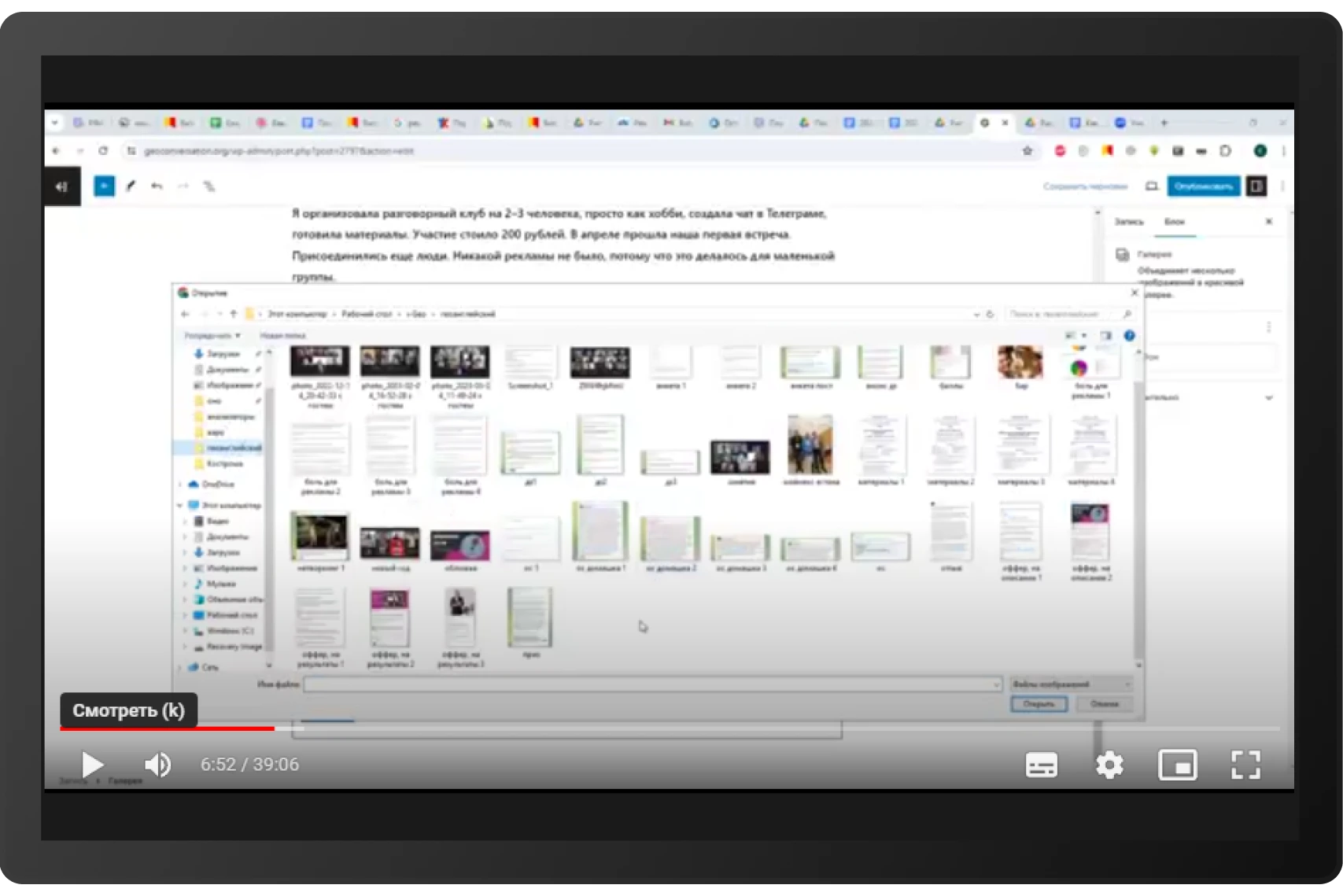Open the 'Упорядочить' dropdown in file dialog

point(212,336)
